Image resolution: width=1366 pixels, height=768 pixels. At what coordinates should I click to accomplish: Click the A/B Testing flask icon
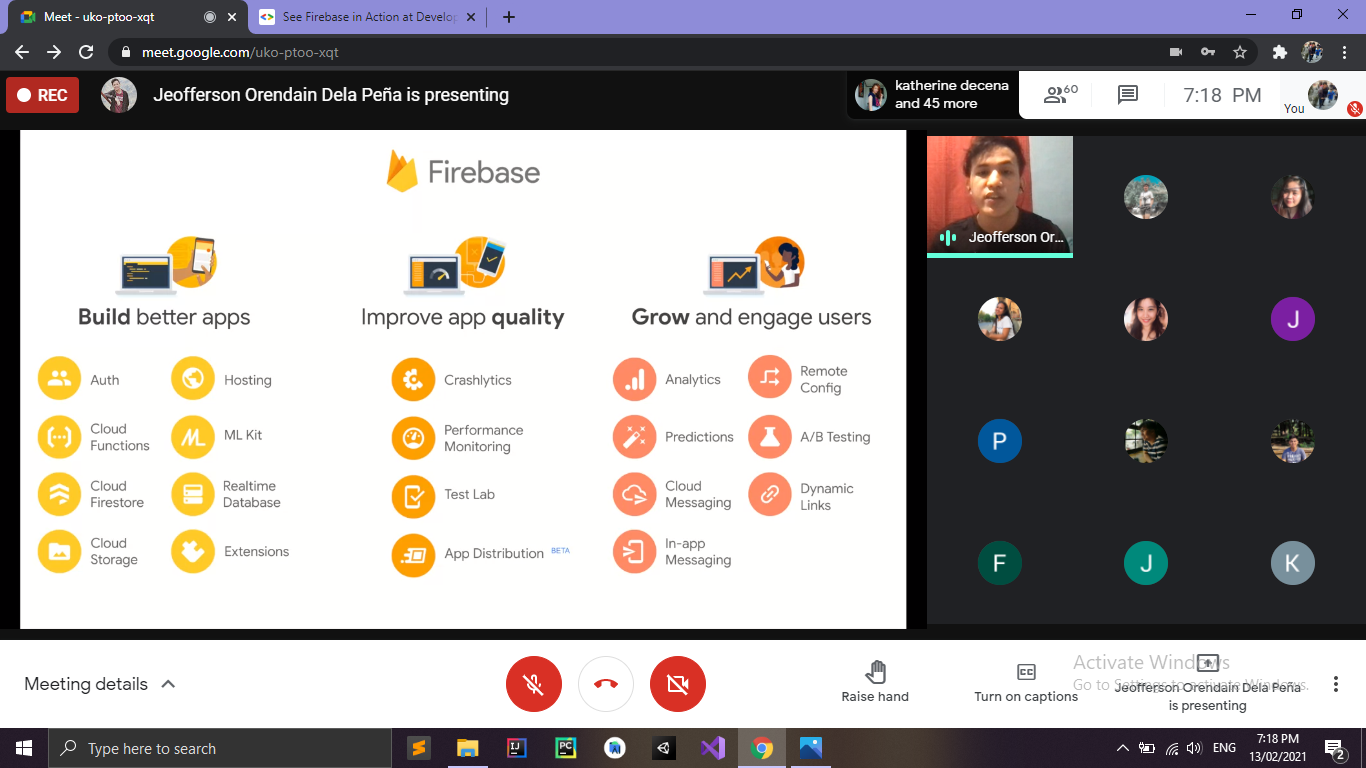(770, 437)
